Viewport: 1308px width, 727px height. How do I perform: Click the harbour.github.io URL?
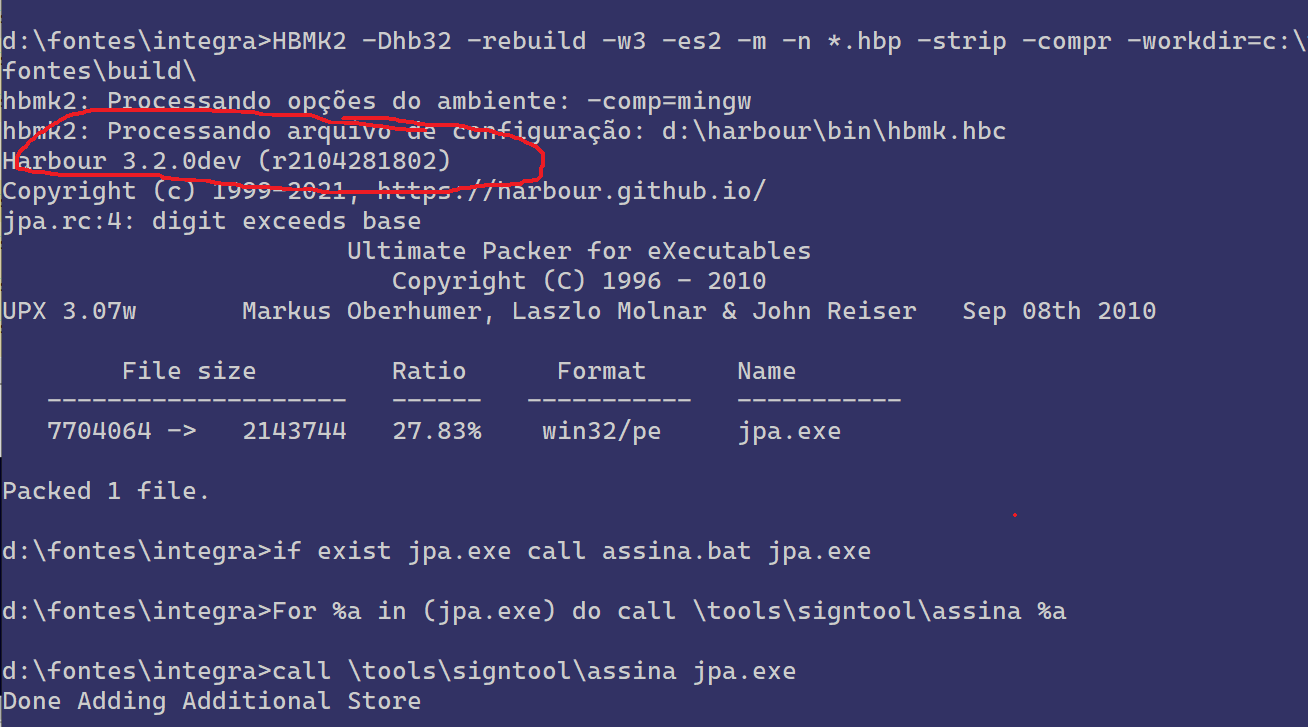pyautogui.click(x=571, y=191)
